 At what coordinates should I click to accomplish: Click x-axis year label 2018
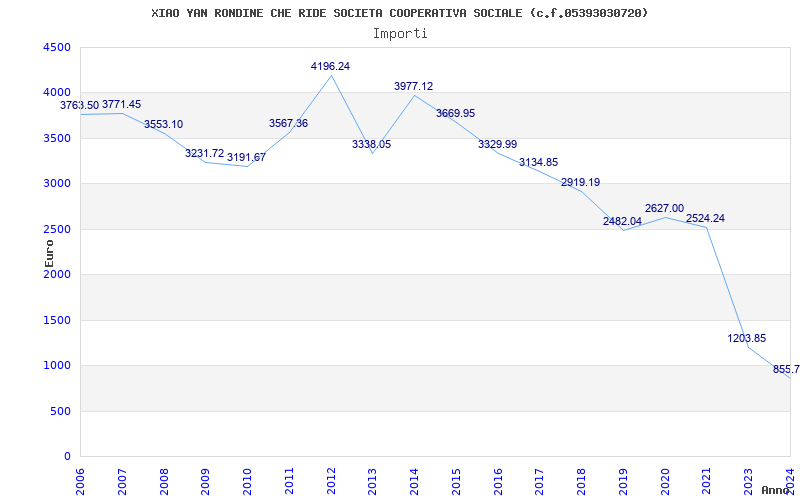click(x=582, y=481)
